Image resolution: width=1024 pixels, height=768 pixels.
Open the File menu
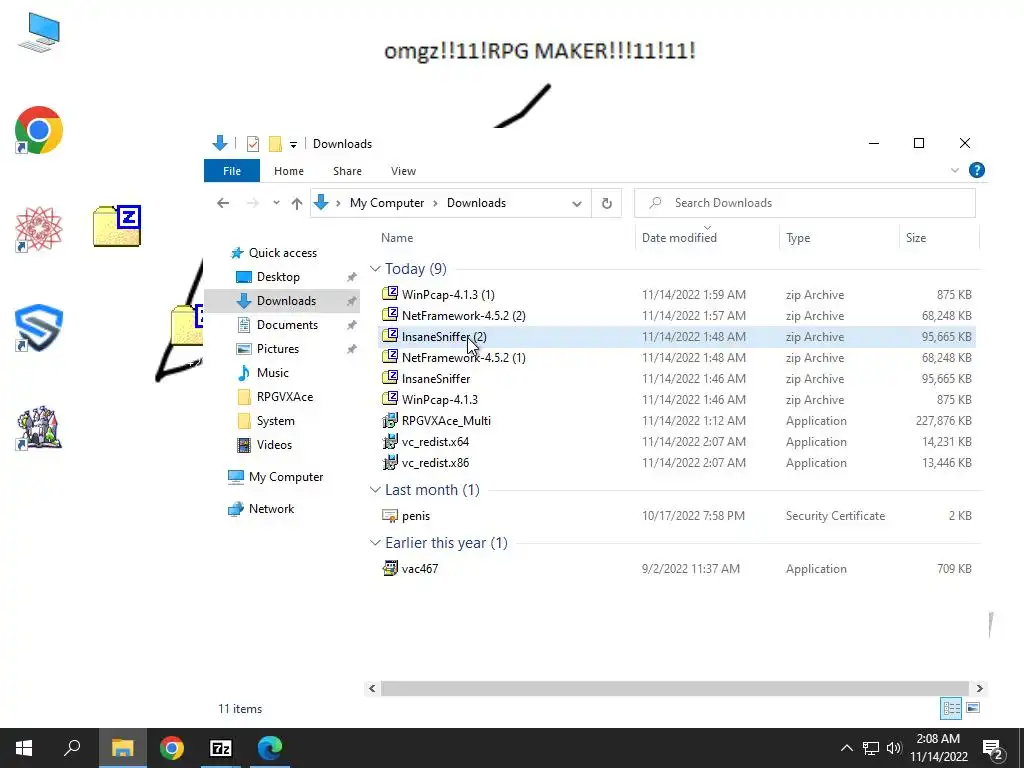(232, 171)
